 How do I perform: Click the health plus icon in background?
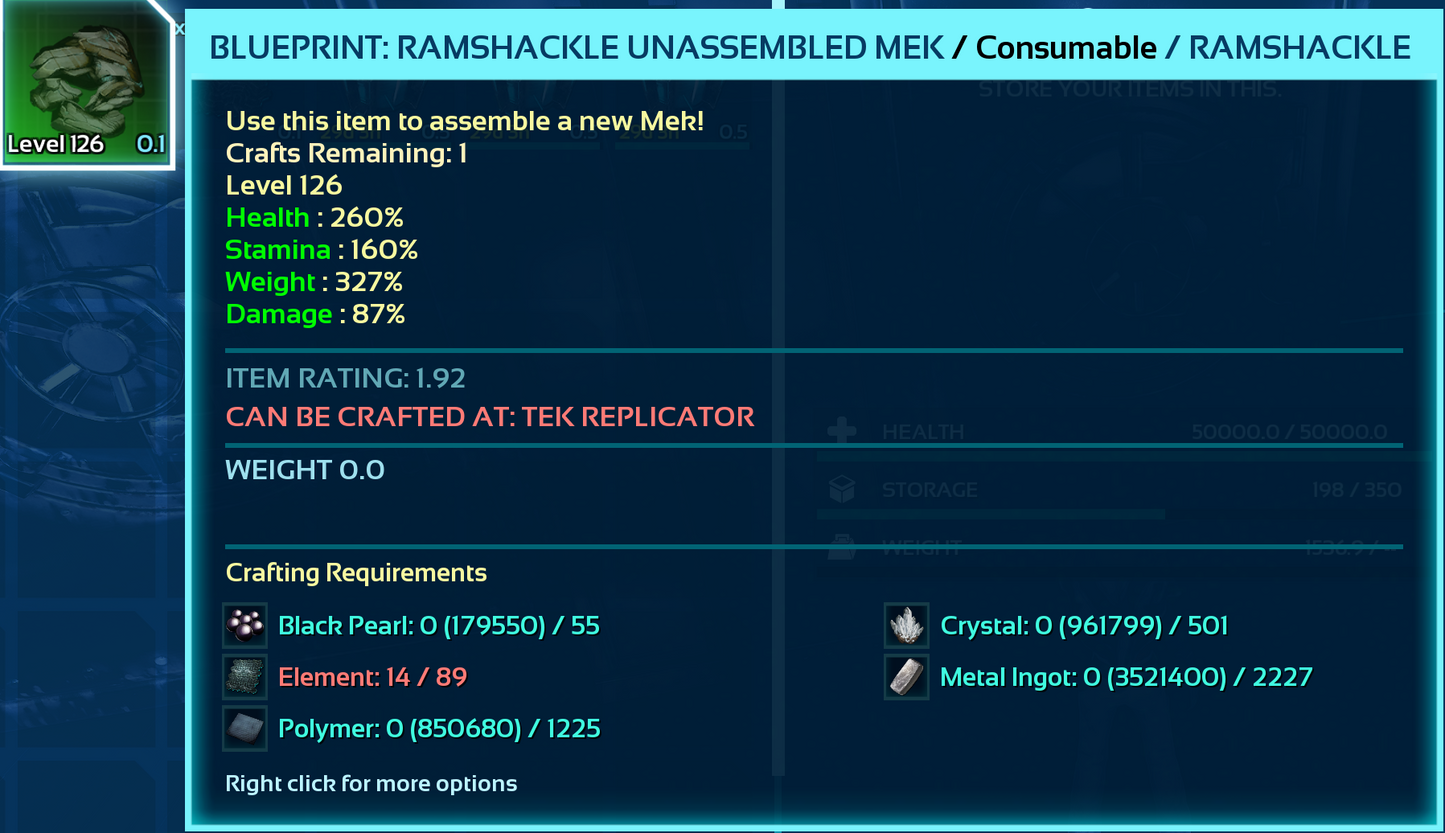pos(842,432)
